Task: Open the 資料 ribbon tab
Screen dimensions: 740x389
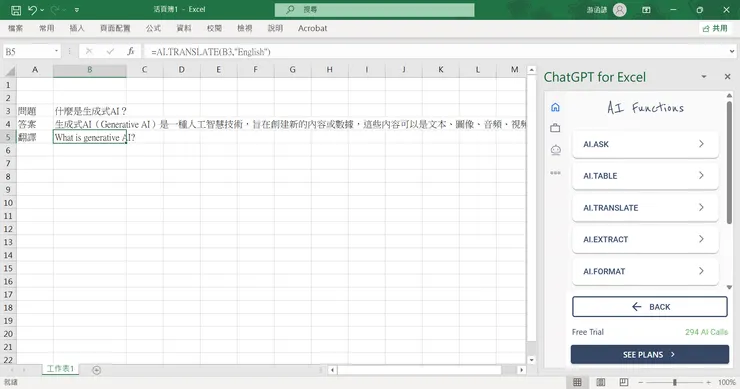Action: pos(184,28)
